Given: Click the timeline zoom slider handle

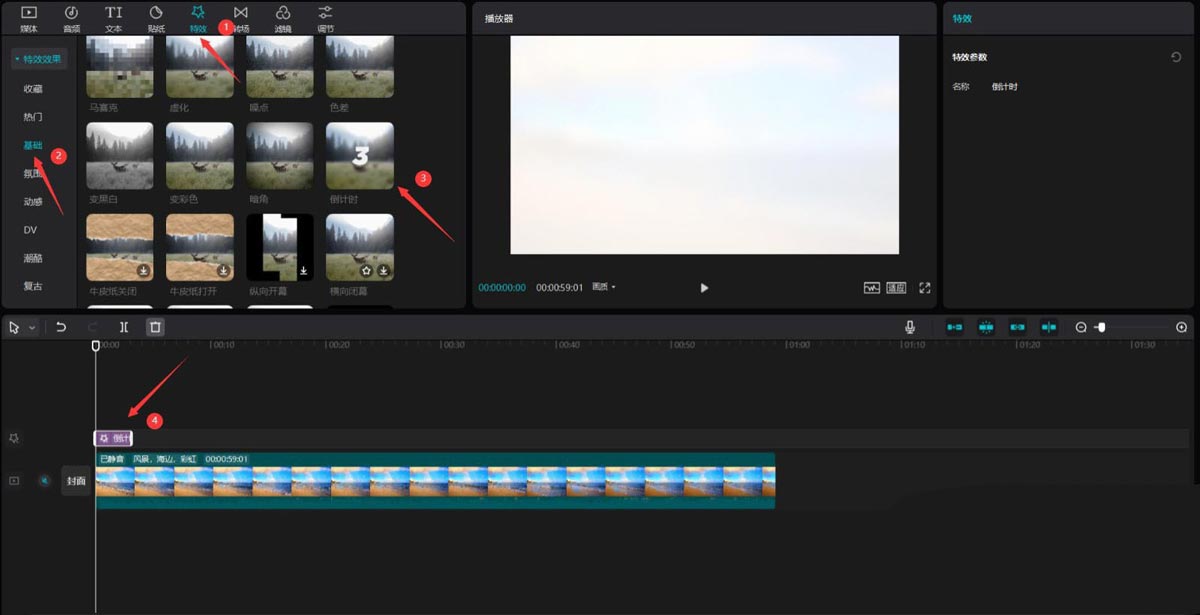Looking at the screenshot, I should 1101,327.
